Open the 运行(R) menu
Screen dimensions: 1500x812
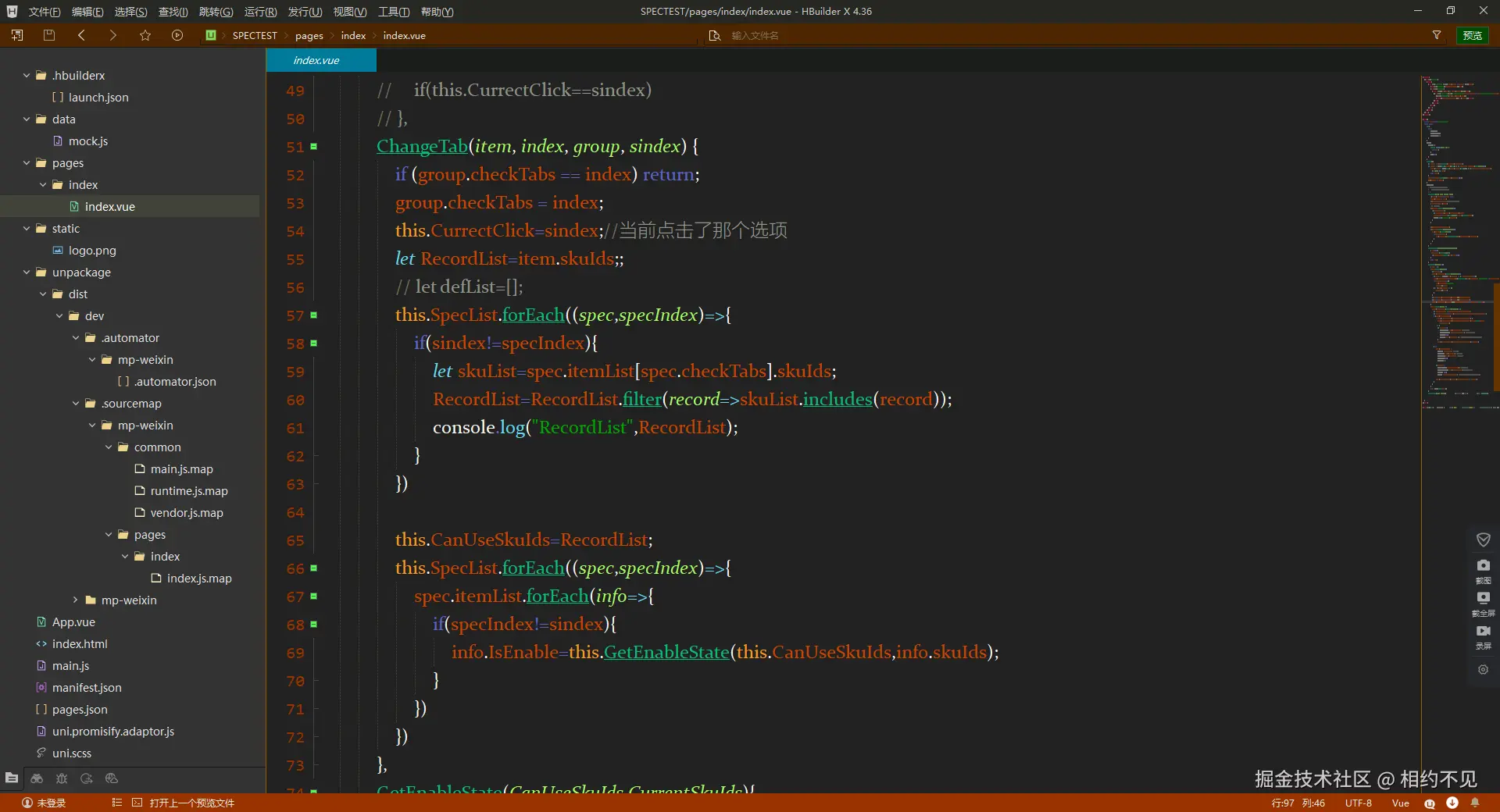260,12
